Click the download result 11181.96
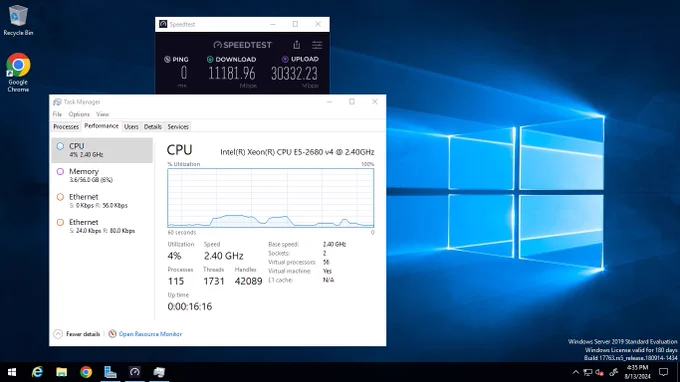The width and height of the screenshot is (680, 382). pyautogui.click(x=232, y=73)
